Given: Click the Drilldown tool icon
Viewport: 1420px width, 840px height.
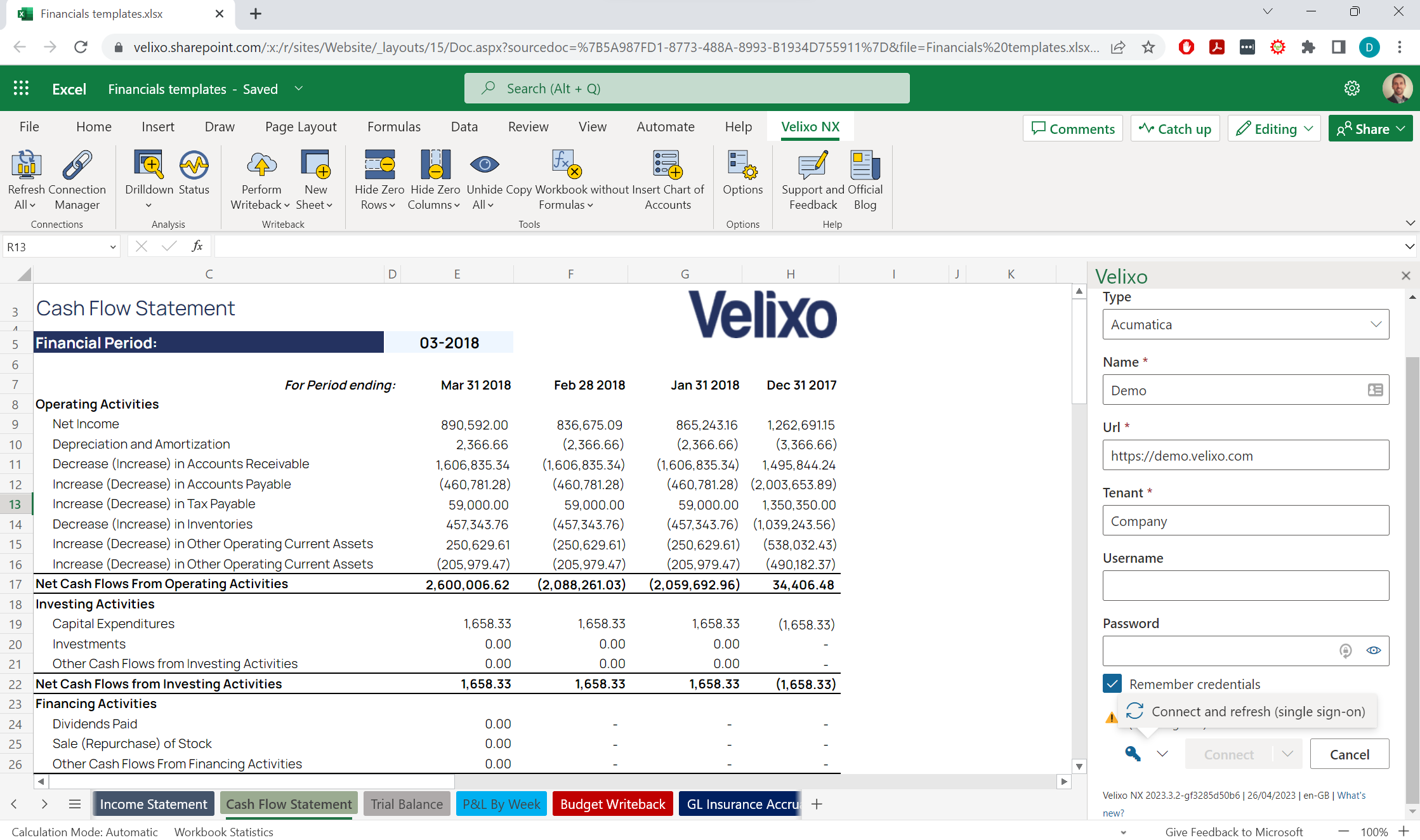Looking at the screenshot, I should point(148,165).
